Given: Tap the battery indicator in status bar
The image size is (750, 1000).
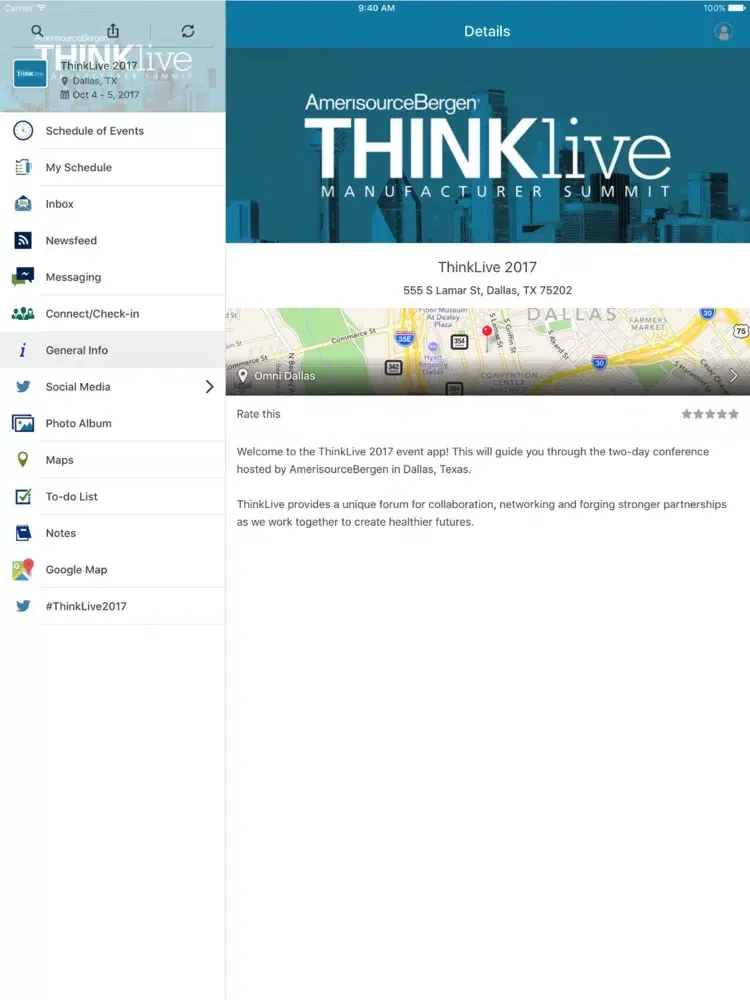Looking at the screenshot, I should [x=737, y=8].
